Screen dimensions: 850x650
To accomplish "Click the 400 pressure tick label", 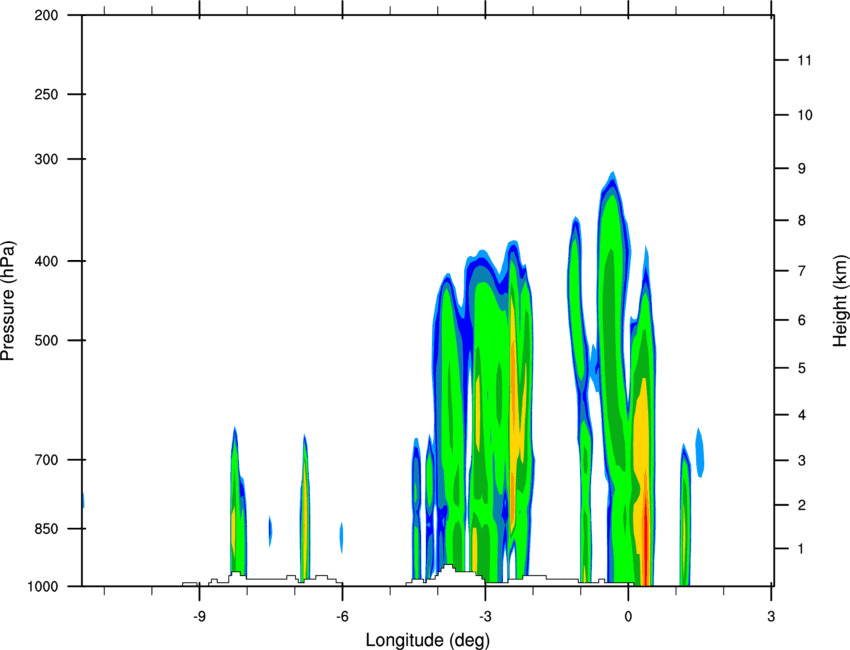I will [x=46, y=261].
